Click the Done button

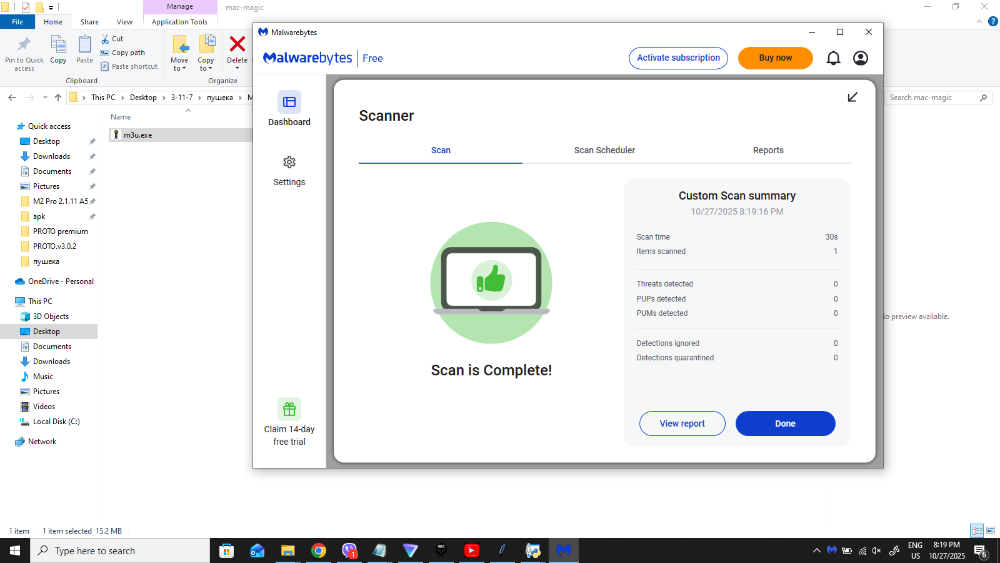(785, 423)
